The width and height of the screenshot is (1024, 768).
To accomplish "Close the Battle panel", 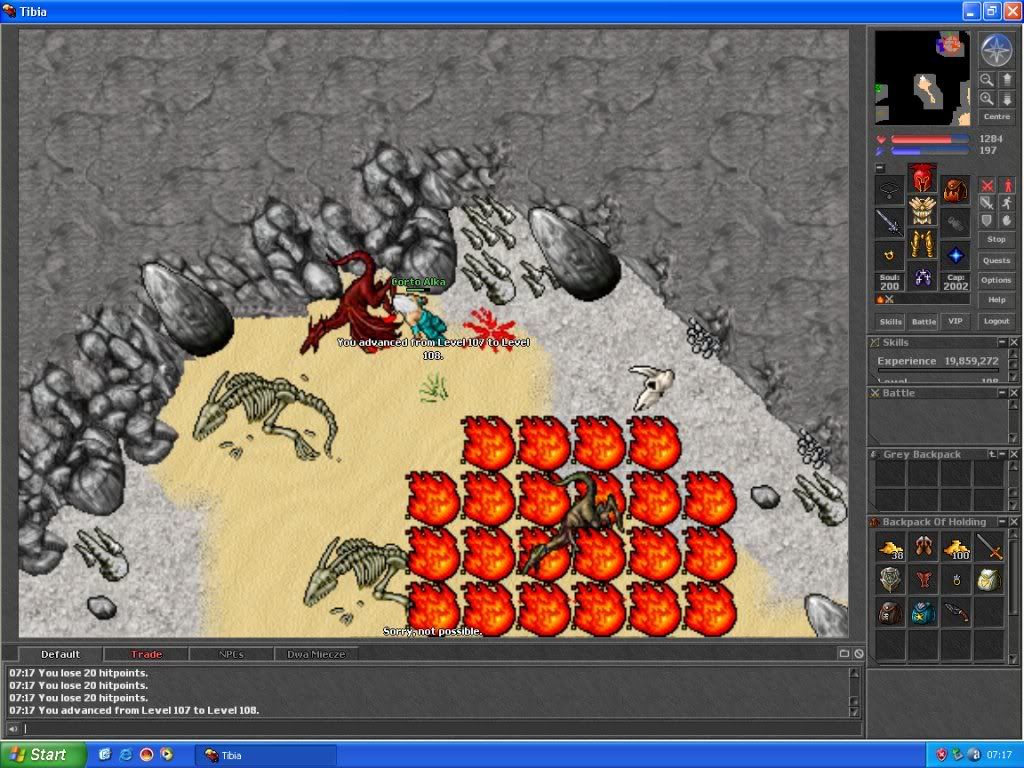I will pos(1014,392).
